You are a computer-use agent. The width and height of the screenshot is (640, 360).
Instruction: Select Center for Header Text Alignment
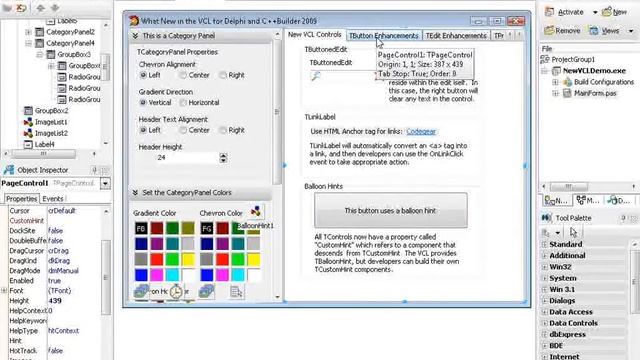(183, 130)
